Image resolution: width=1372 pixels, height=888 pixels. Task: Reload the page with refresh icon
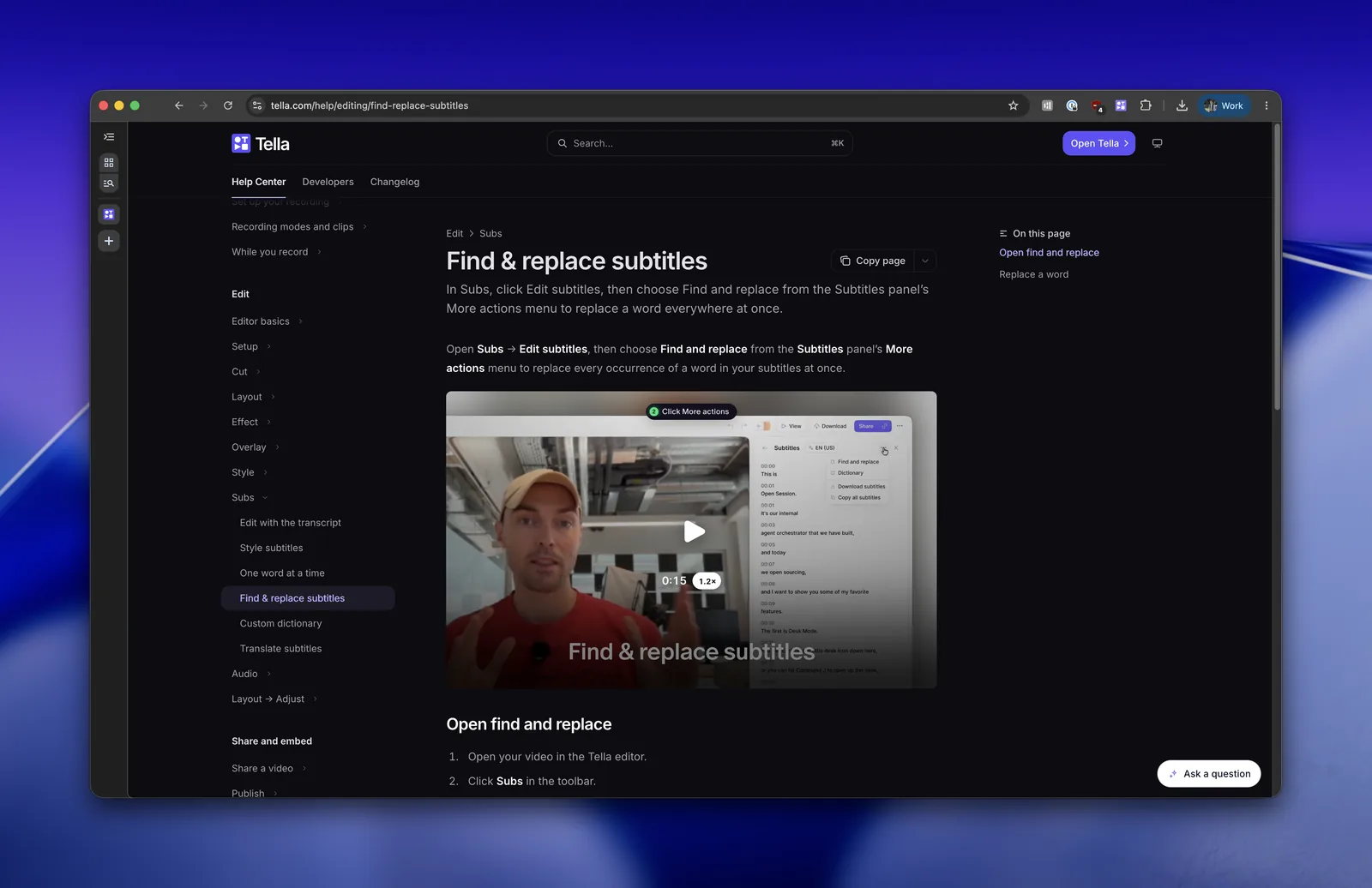(228, 105)
